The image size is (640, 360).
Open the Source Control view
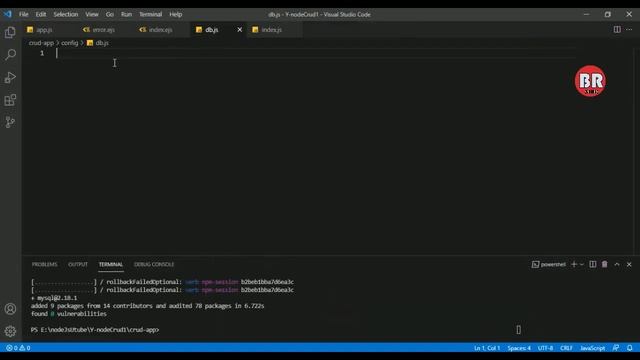click(10, 122)
